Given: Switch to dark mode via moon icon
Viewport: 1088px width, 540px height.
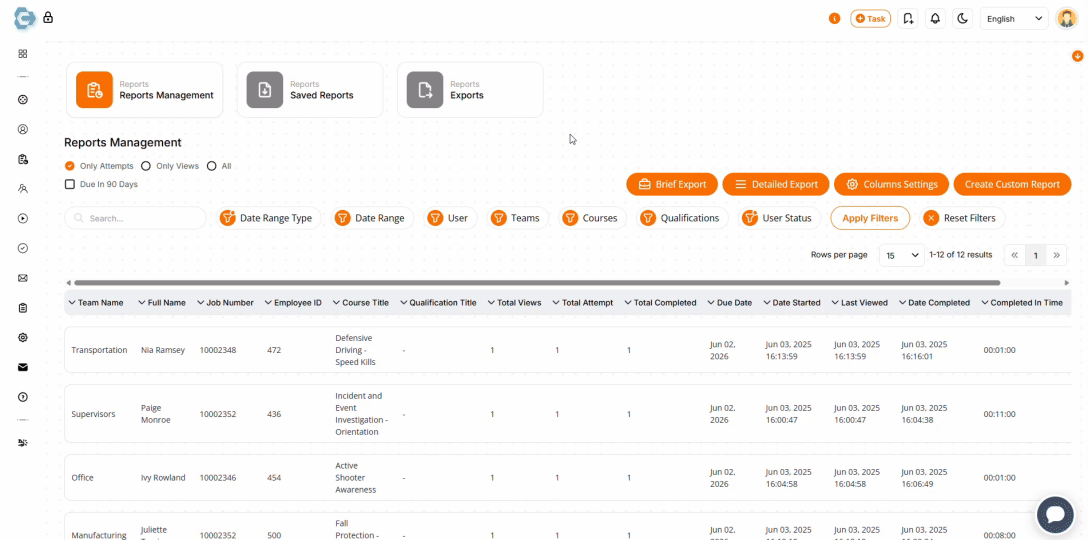Looking at the screenshot, I should pyautogui.click(x=962, y=18).
